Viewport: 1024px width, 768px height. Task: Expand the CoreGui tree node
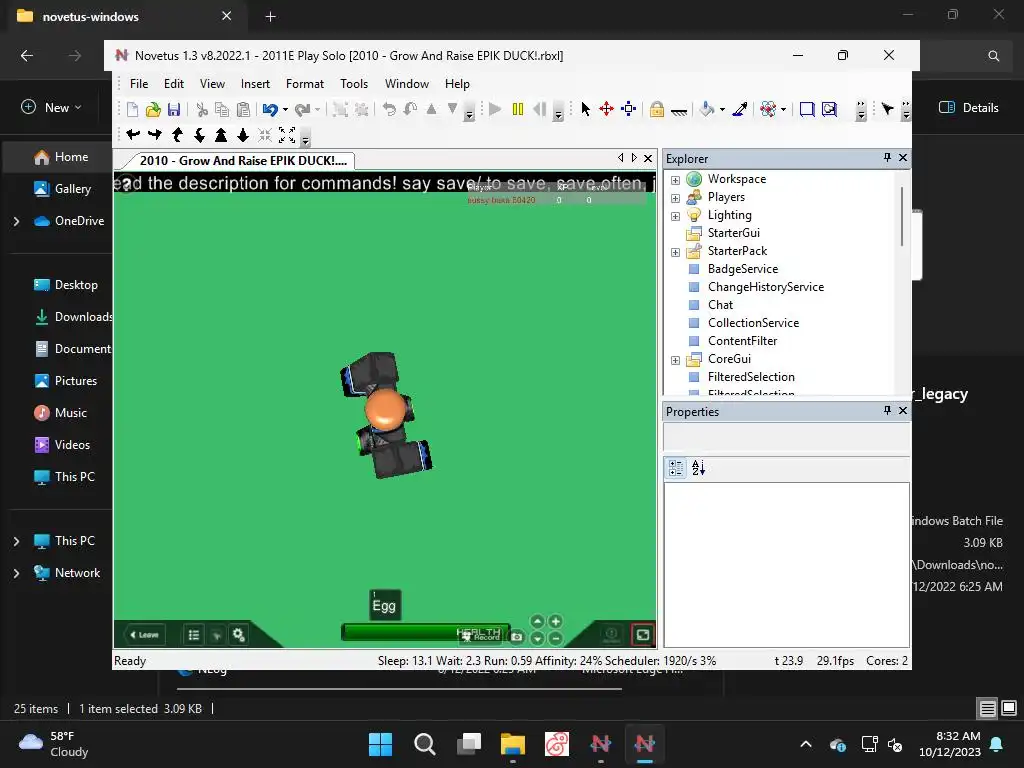coord(675,360)
